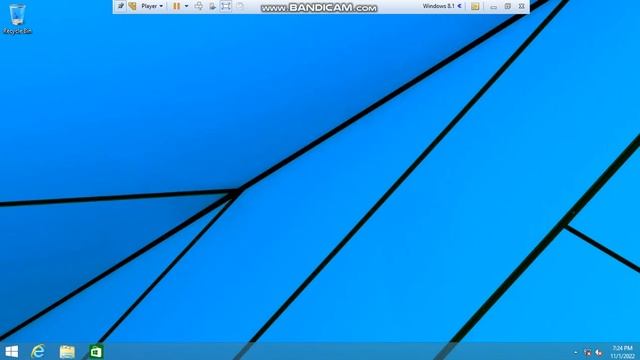This screenshot has width=640, height=360.
Task: Restore down the VMware Player window
Action: point(507,7)
